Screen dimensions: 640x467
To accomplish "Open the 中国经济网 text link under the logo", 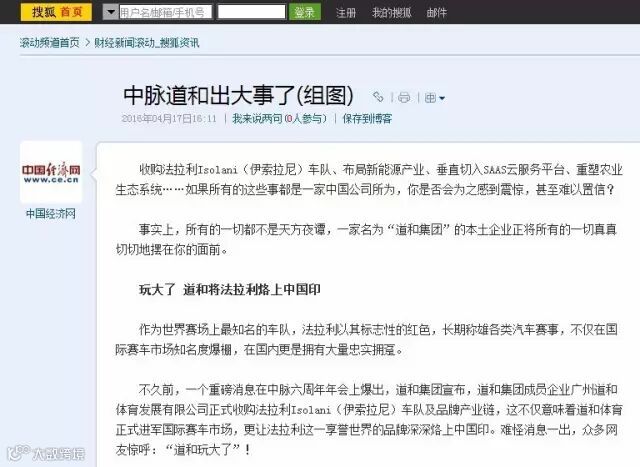I will click(51, 213).
